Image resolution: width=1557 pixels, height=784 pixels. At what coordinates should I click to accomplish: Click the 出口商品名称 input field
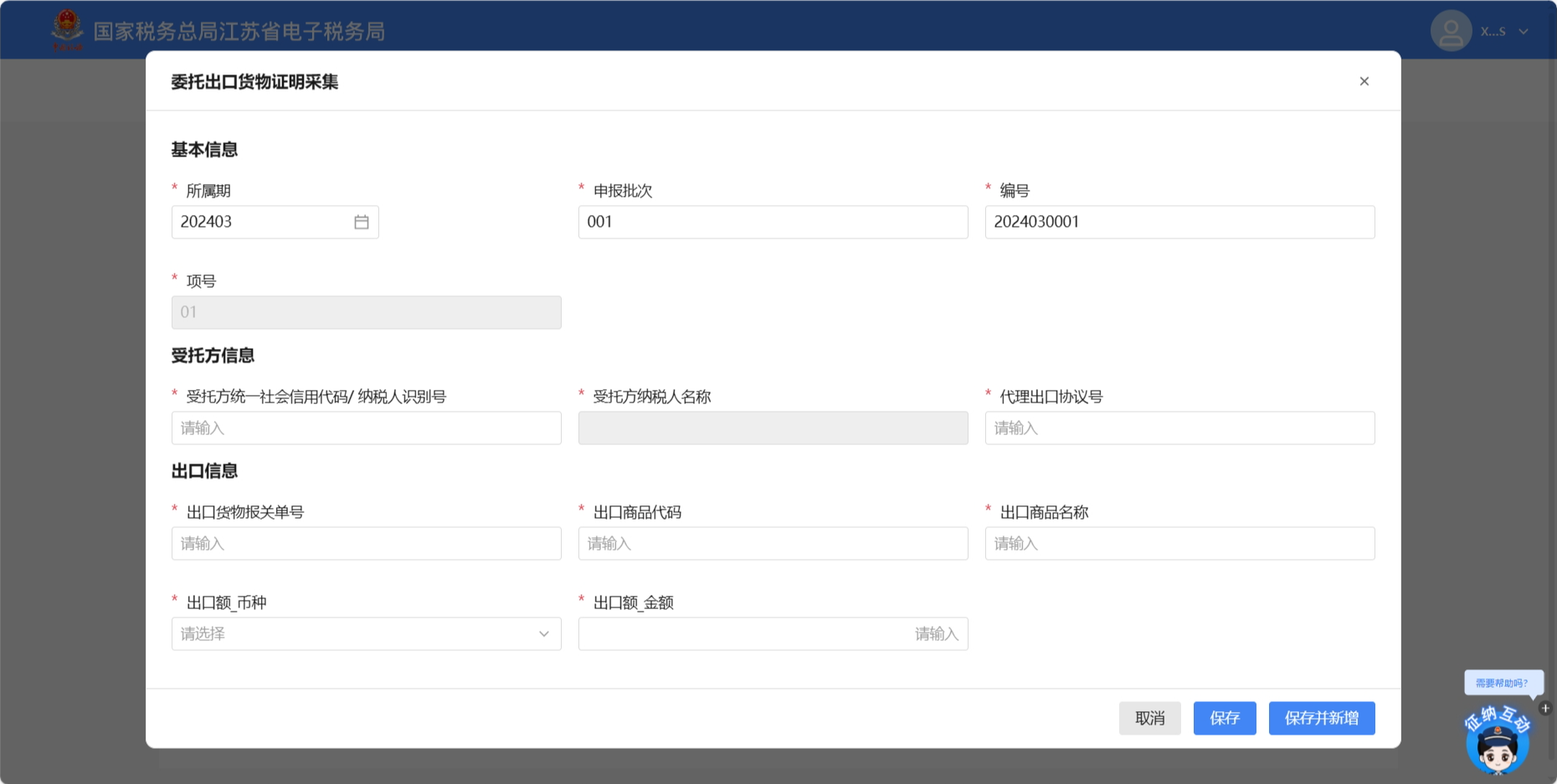coord(1179,544)
